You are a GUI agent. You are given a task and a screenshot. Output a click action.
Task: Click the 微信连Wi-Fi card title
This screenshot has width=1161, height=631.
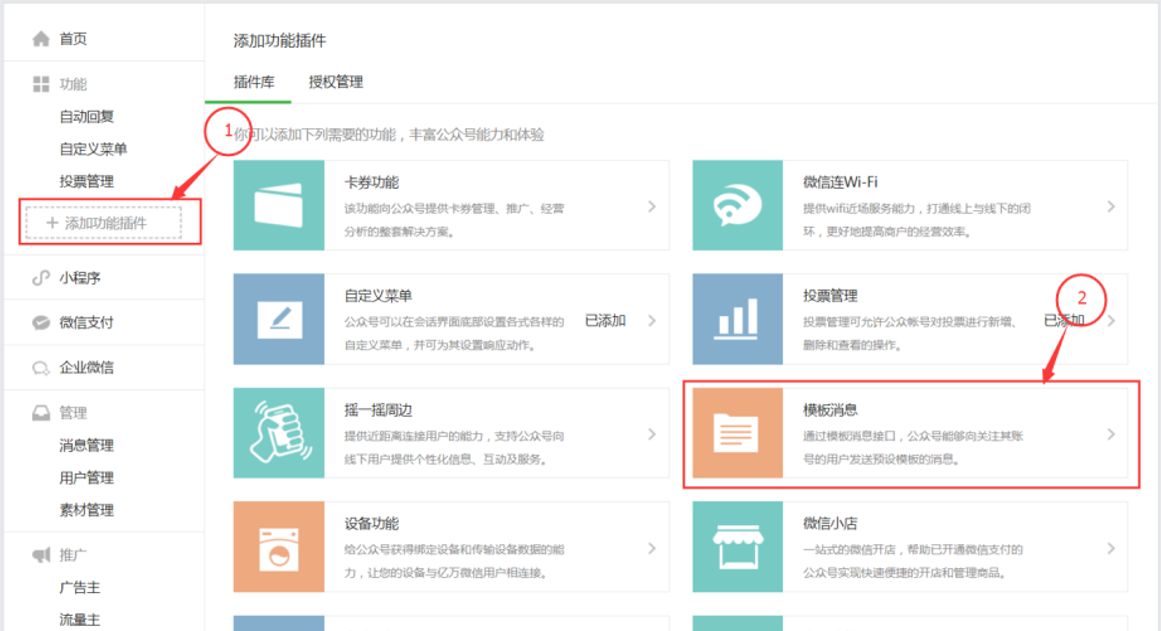[840, 182]
